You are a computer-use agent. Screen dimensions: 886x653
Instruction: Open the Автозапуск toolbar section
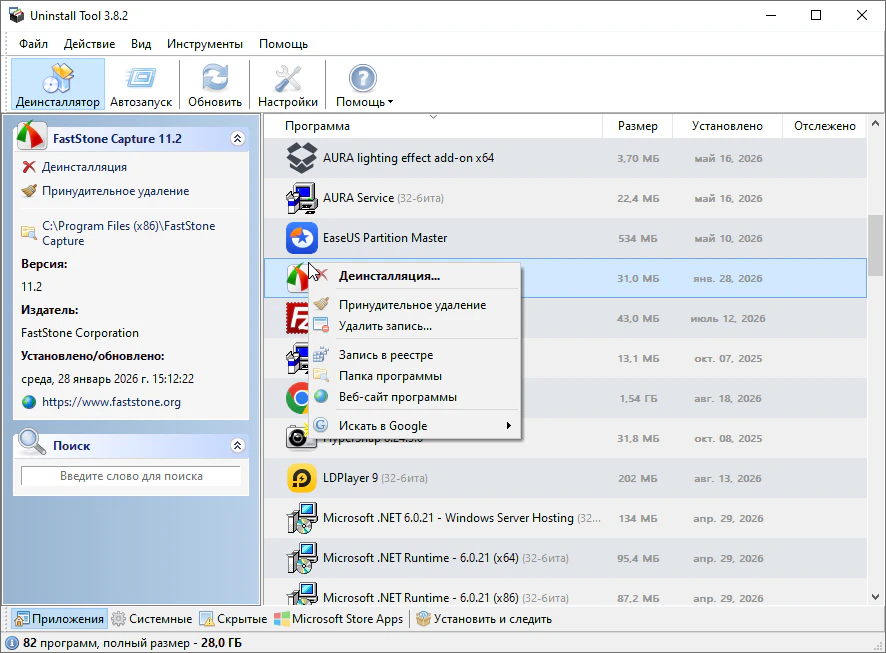141,84
